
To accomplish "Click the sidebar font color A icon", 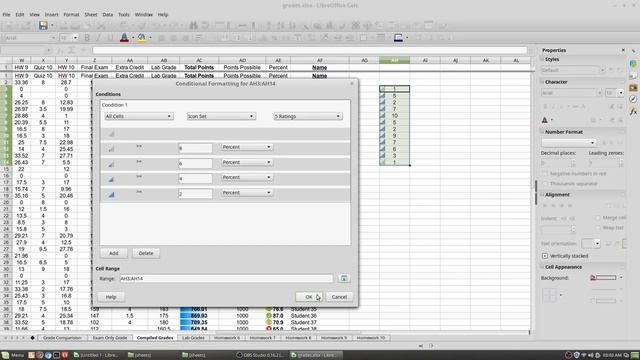I will 544,120.
